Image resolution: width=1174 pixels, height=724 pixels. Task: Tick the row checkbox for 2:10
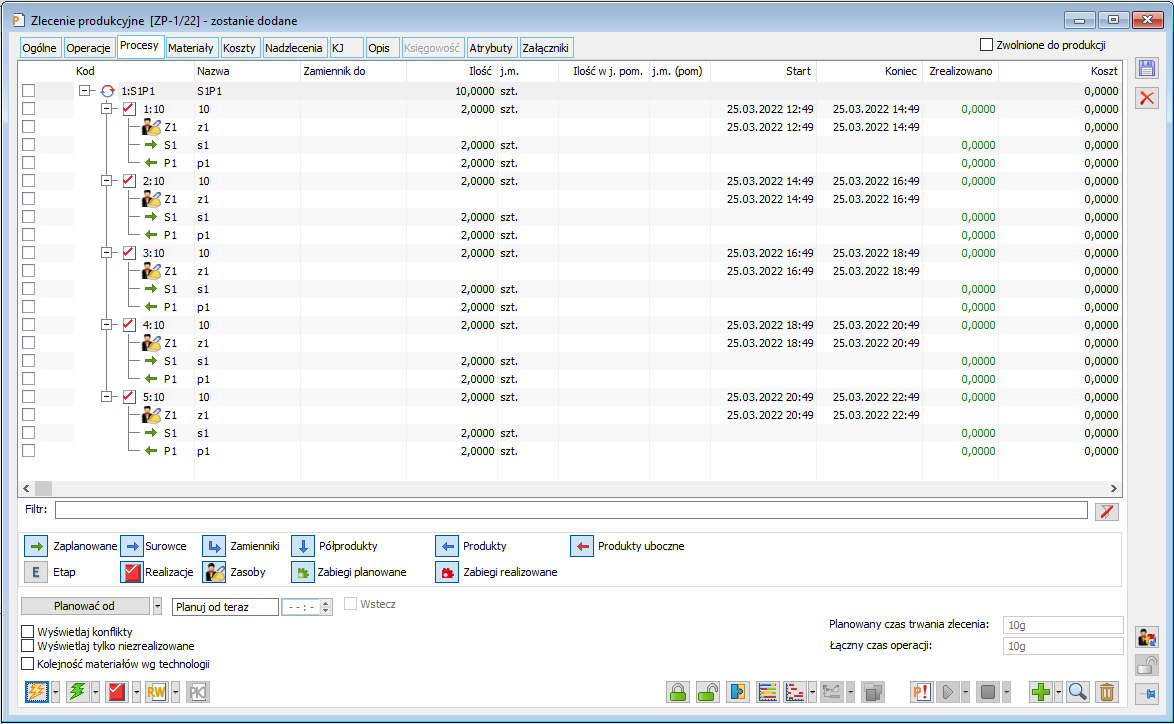(x=28, y=180)
